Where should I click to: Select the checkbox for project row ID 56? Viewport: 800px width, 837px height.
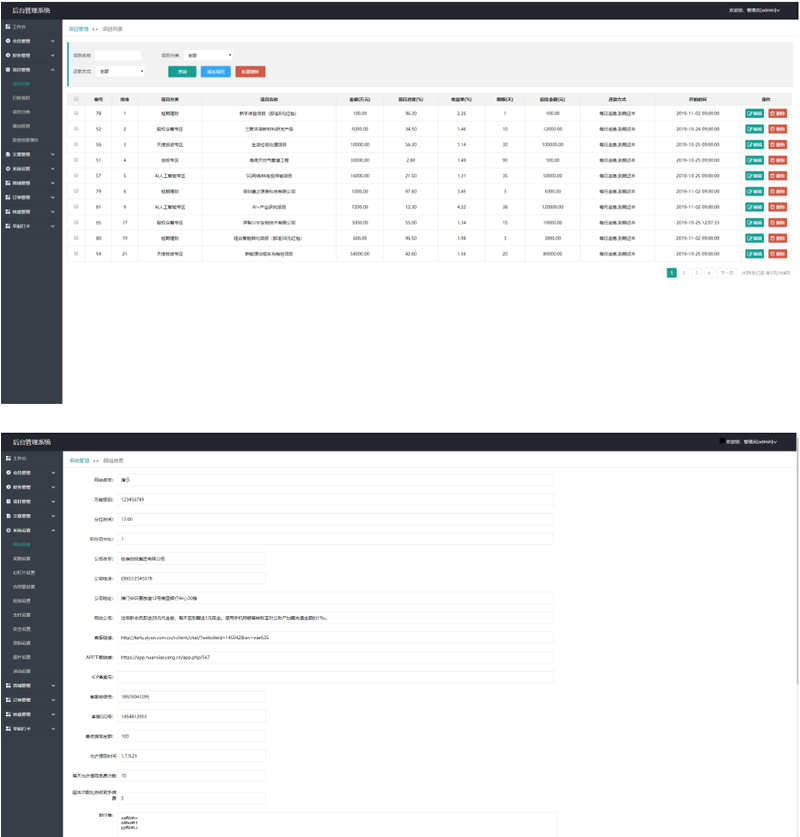(x=76, y=144)
